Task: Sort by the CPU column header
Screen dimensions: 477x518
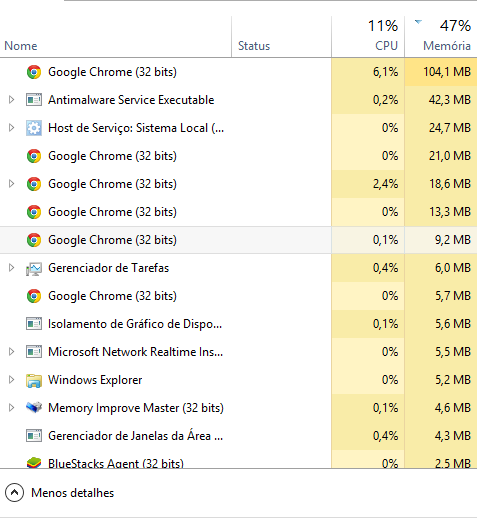Action: point(368,37)
